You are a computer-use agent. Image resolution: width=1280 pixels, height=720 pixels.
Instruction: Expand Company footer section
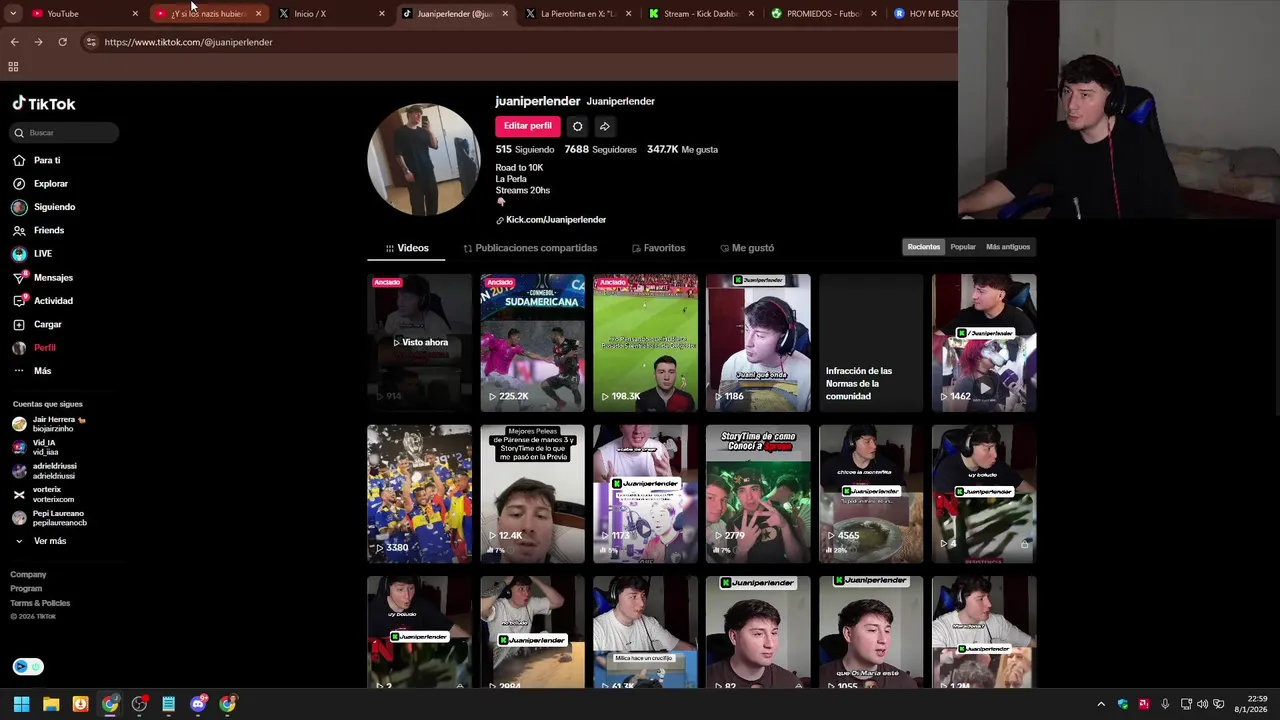tap(28, 575)
